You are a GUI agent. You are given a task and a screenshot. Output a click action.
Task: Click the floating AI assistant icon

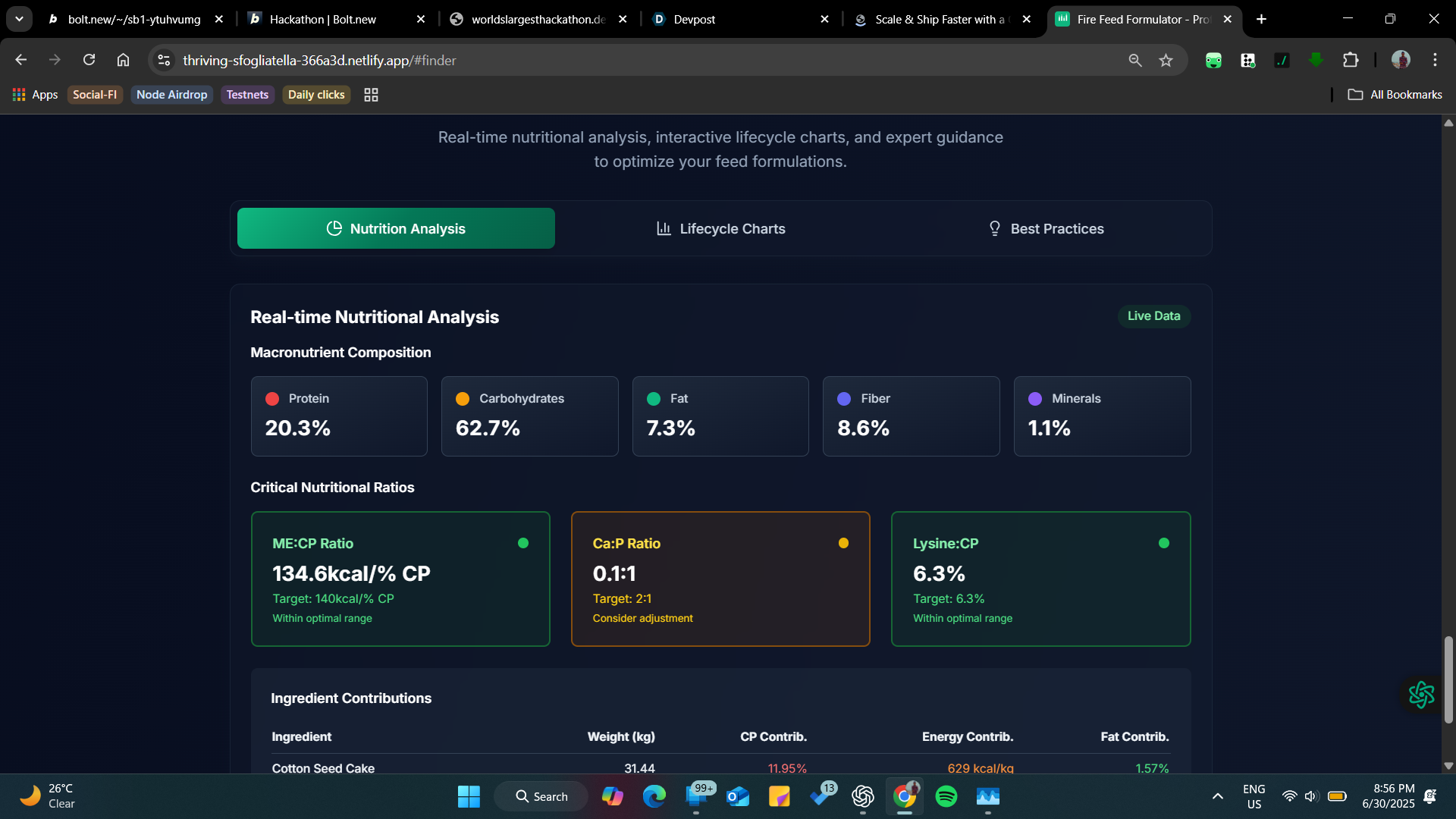click(1421, 694)
